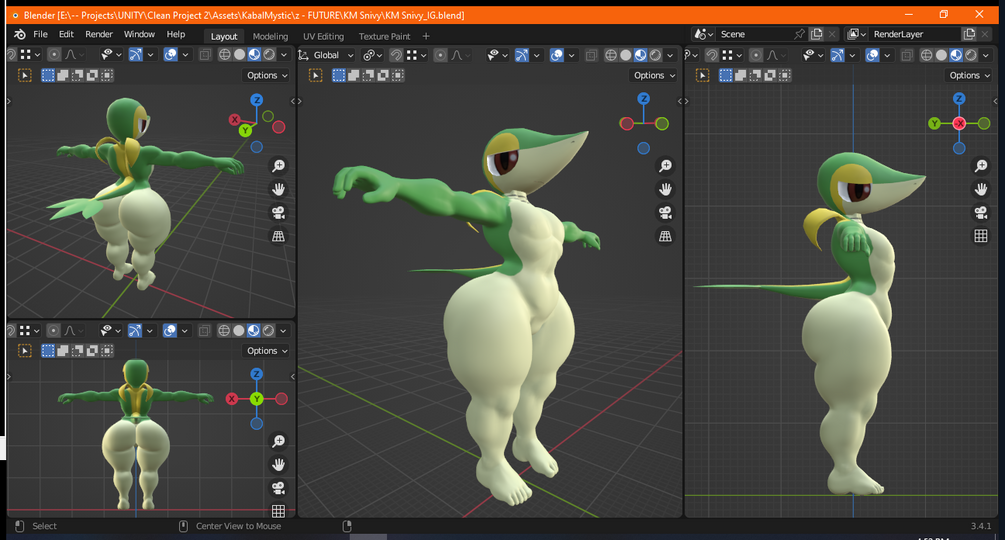Toggle camera view icon in top-left viewport
1005x540 pixels.
[278, 213]
